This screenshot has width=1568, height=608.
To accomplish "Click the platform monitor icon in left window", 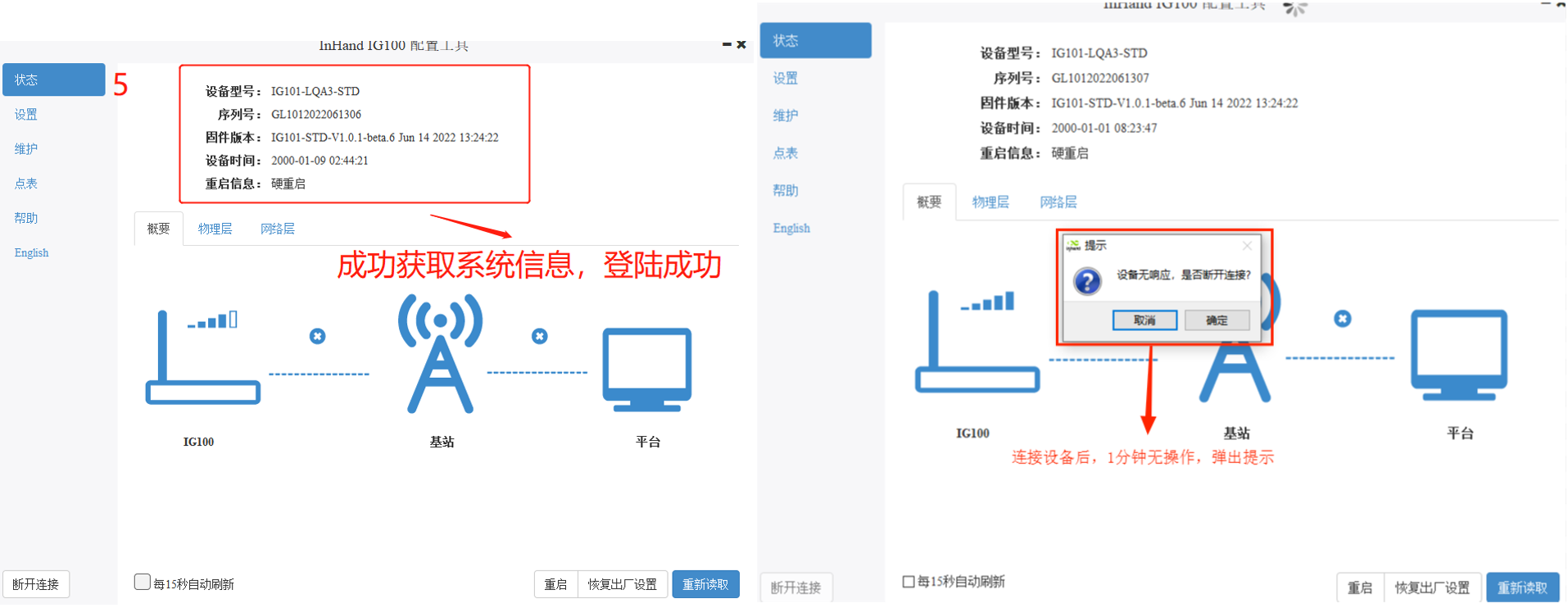I will tap(647, 370).
